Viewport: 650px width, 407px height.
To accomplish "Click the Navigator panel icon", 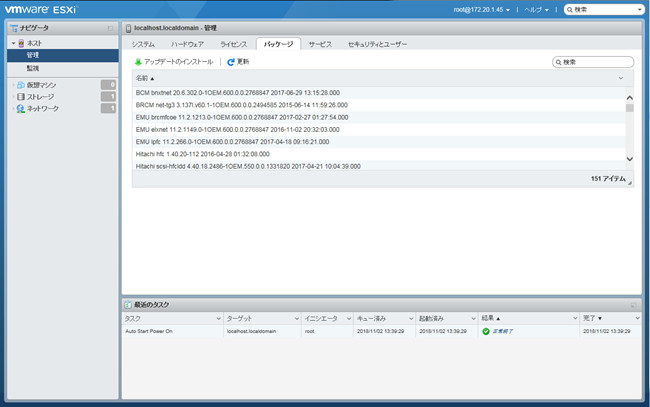I will pos(15,28).
